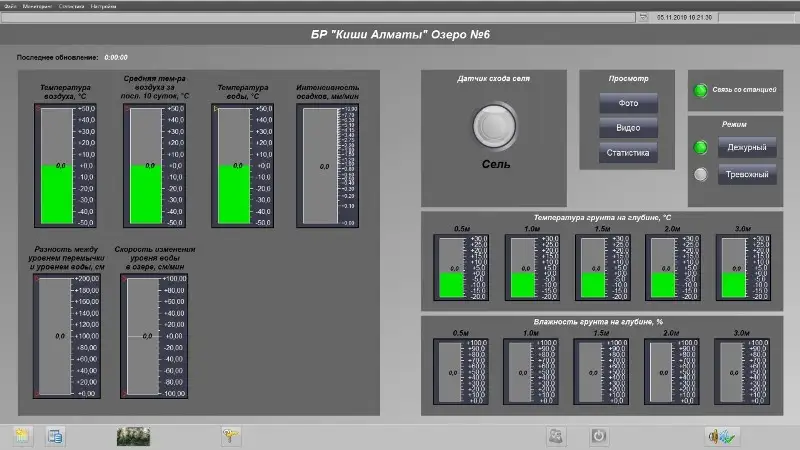The width and height of the screenshot is (800, 450).
Task: Click the air temperature green gauge bar
Action: [x=56, y=194]
